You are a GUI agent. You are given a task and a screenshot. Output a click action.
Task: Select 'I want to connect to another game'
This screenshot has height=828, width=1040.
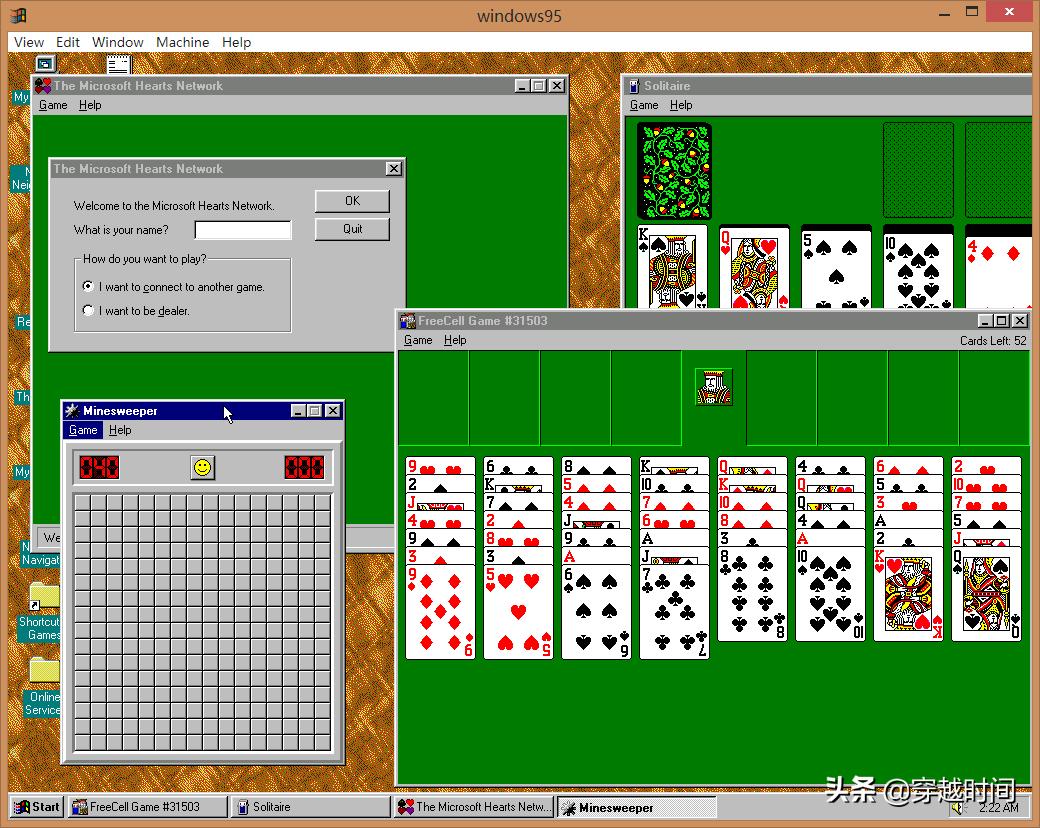[172, 287]
